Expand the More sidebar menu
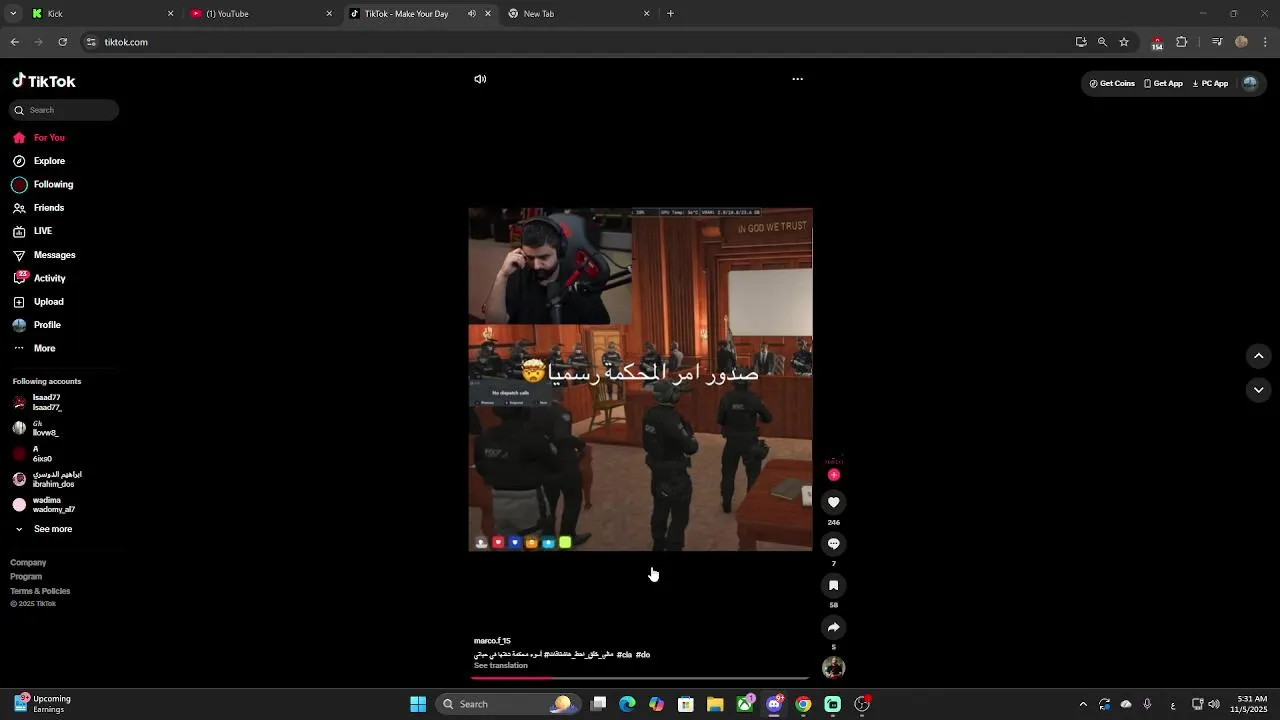The height and width of the screenshot is (720, 1280). coord(35,348)
